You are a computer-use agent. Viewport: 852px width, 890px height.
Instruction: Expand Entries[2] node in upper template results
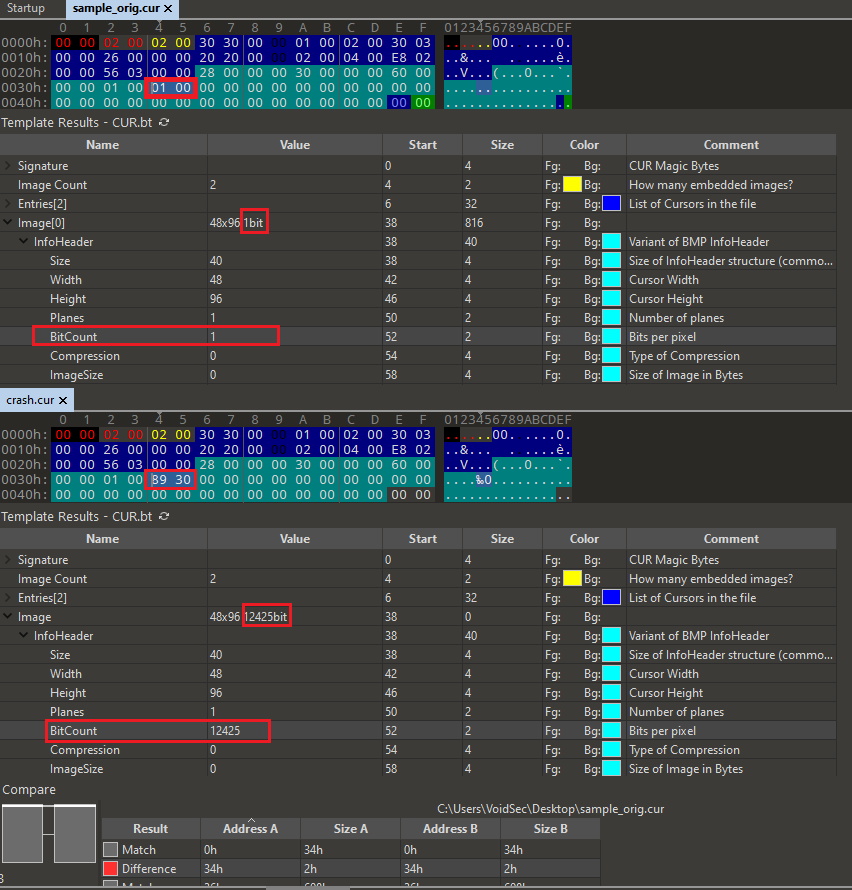[9, 204]
